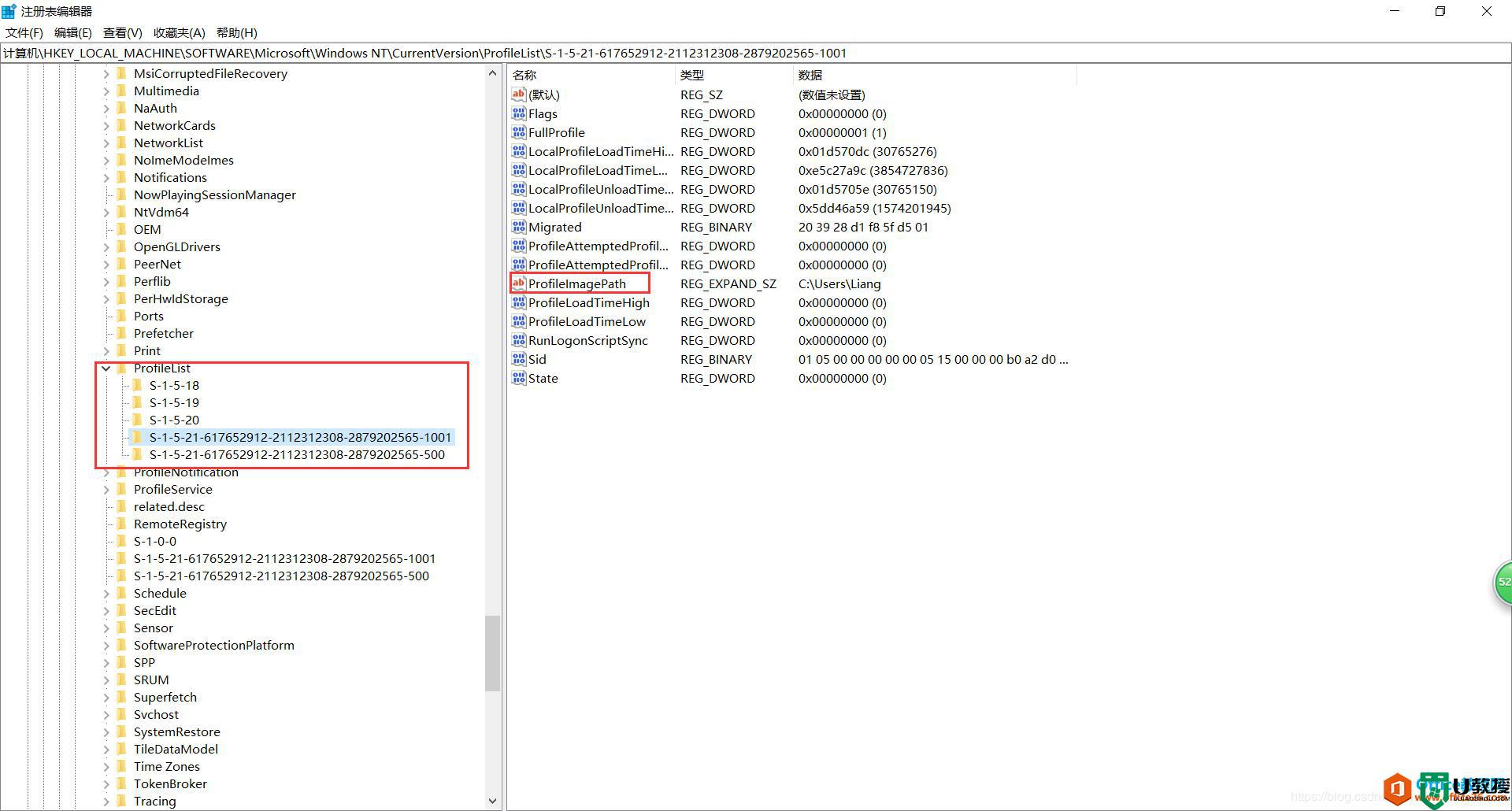Expand the ProfileService tree node

tap(106, 489)
